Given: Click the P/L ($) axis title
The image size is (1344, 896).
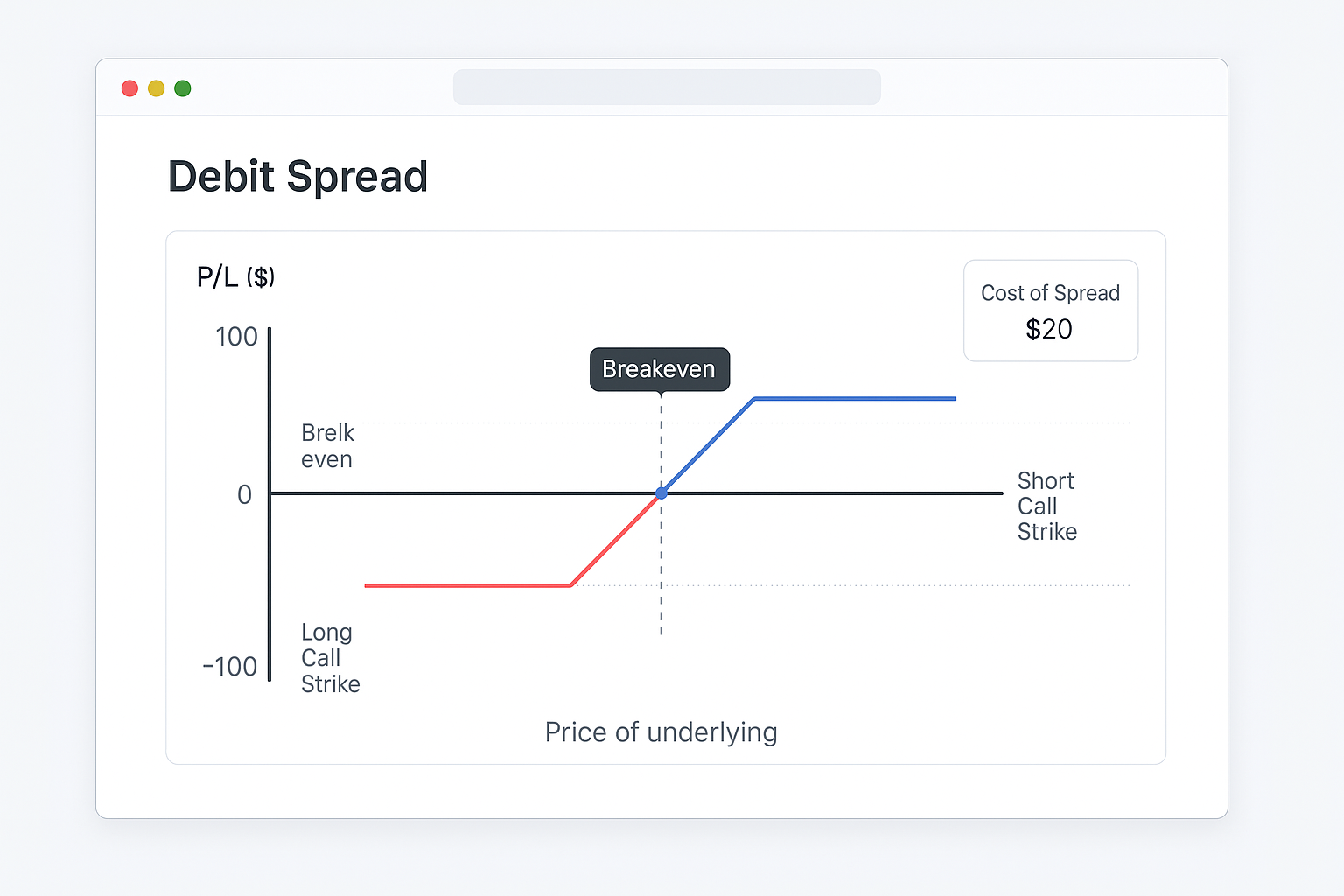Looking at the screenshot, I should click(x=235, y=277).
